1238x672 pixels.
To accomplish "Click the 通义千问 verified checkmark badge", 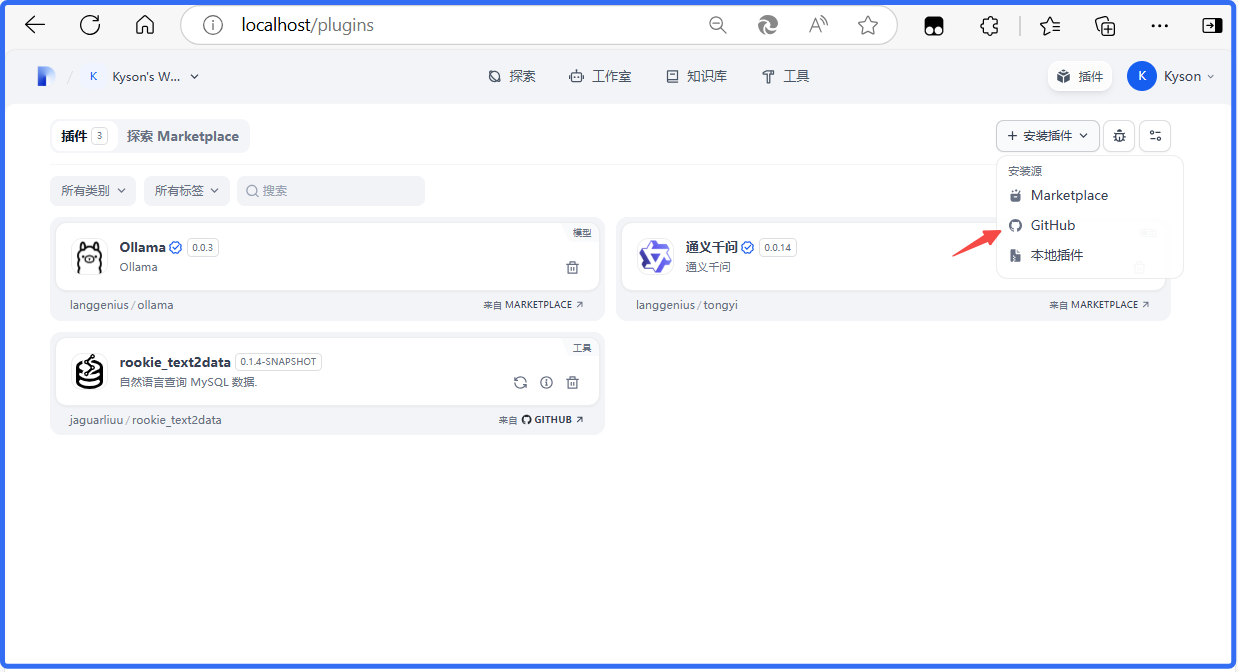I will 748,248.
